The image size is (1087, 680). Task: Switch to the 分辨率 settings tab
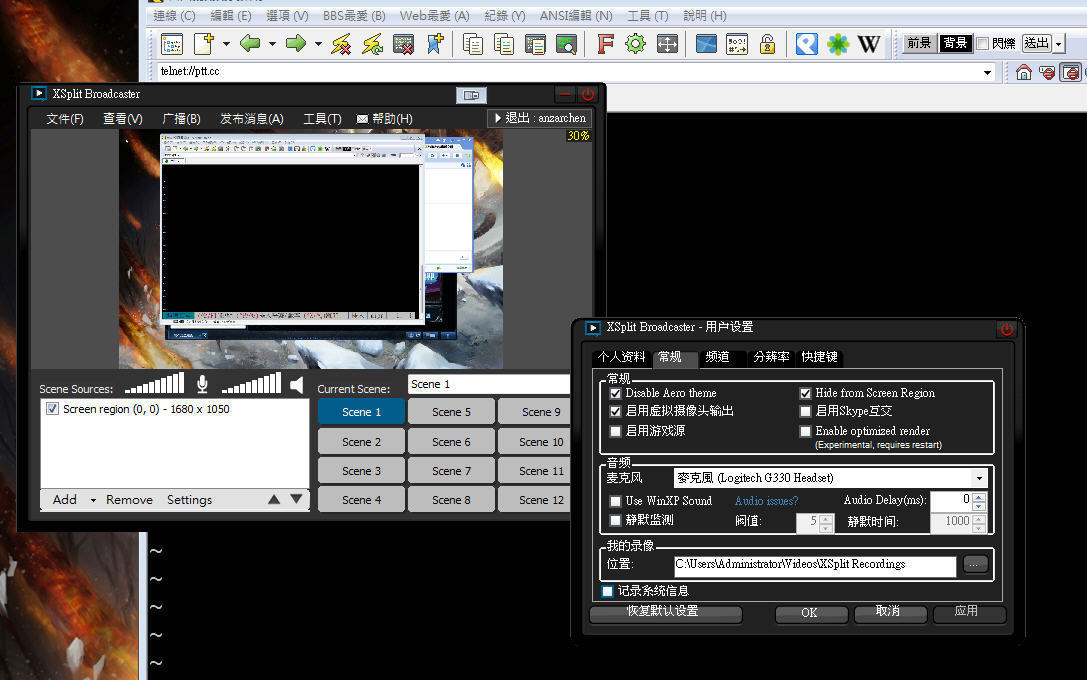coord(771,357)
